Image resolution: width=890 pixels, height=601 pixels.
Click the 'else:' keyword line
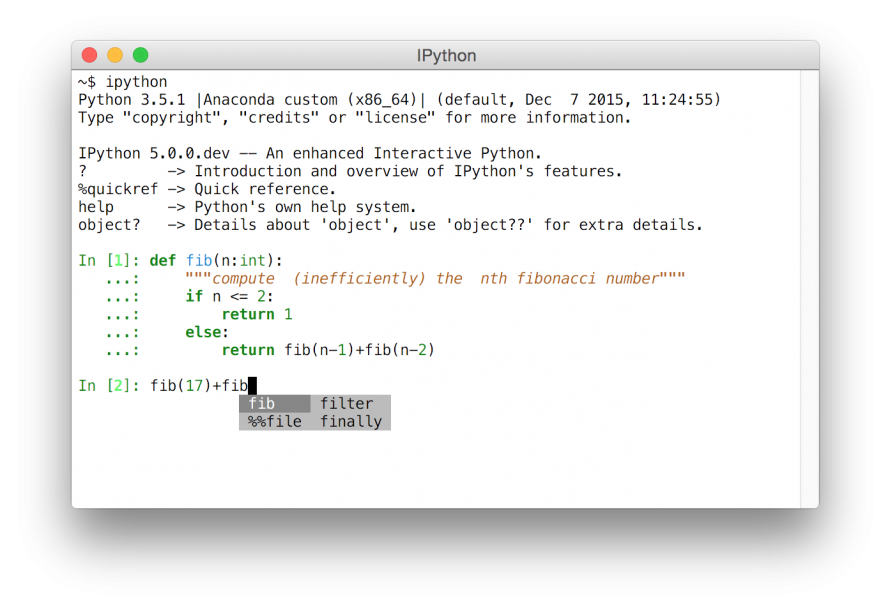tap(207, 332)
